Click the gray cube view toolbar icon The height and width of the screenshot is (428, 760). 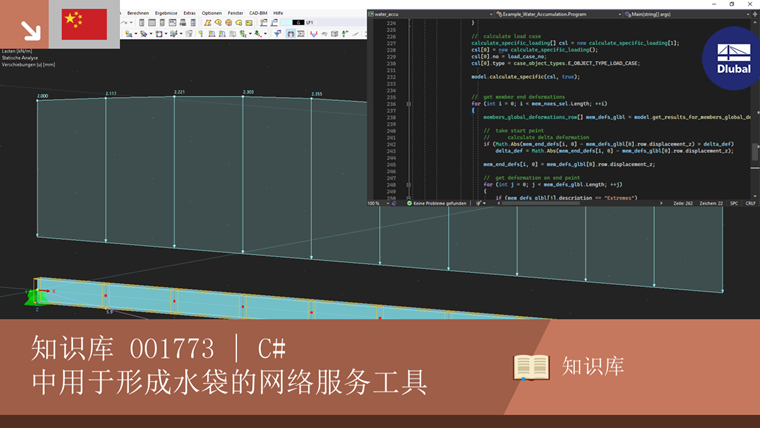coord(334,34)
